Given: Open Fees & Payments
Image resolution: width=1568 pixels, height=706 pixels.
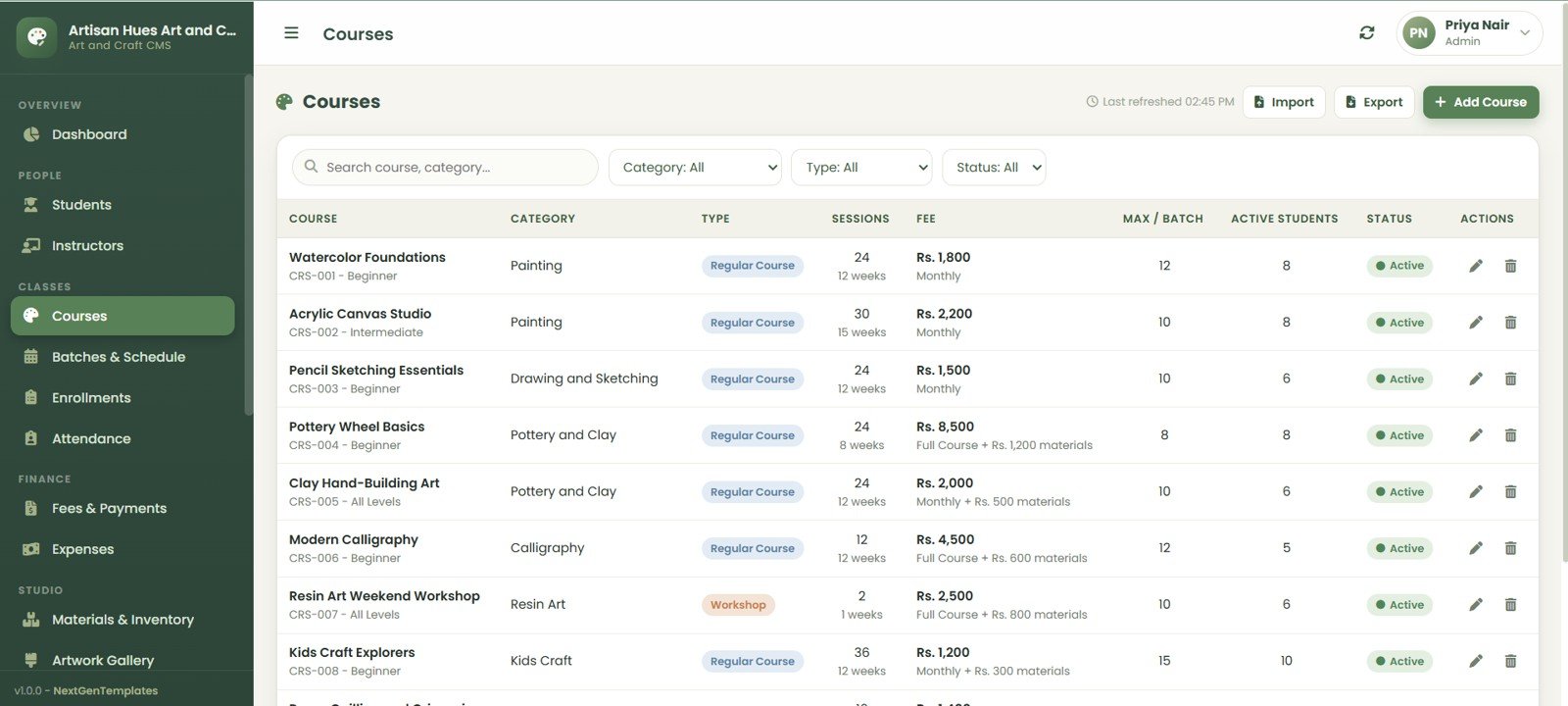Looking at the screenshot, I should [122, 508].
